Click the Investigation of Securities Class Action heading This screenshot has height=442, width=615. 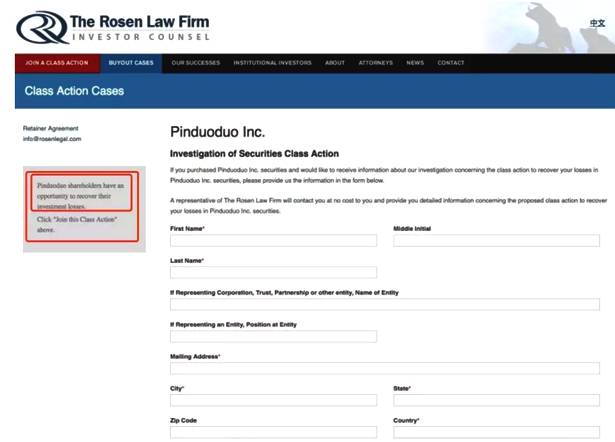[x=254, y=154]
